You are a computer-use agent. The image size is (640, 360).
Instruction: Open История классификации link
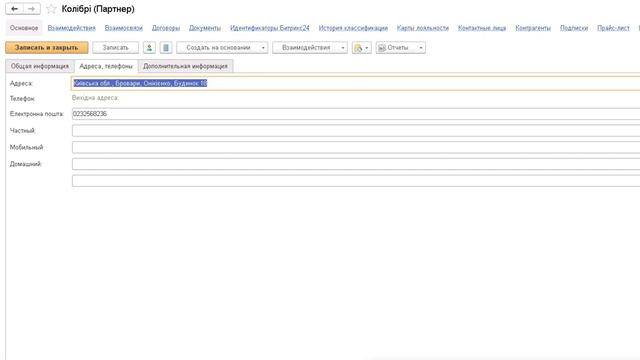[353, 28]
